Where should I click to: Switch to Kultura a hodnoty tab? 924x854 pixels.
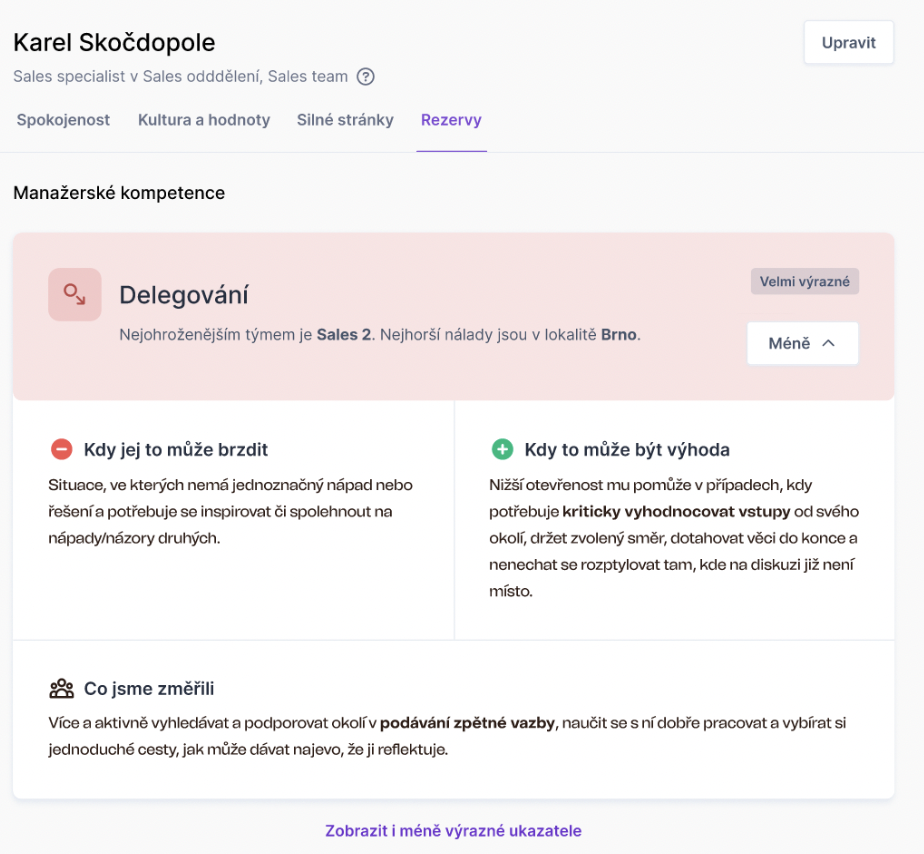pyautogui.click(x=204, y=120)
